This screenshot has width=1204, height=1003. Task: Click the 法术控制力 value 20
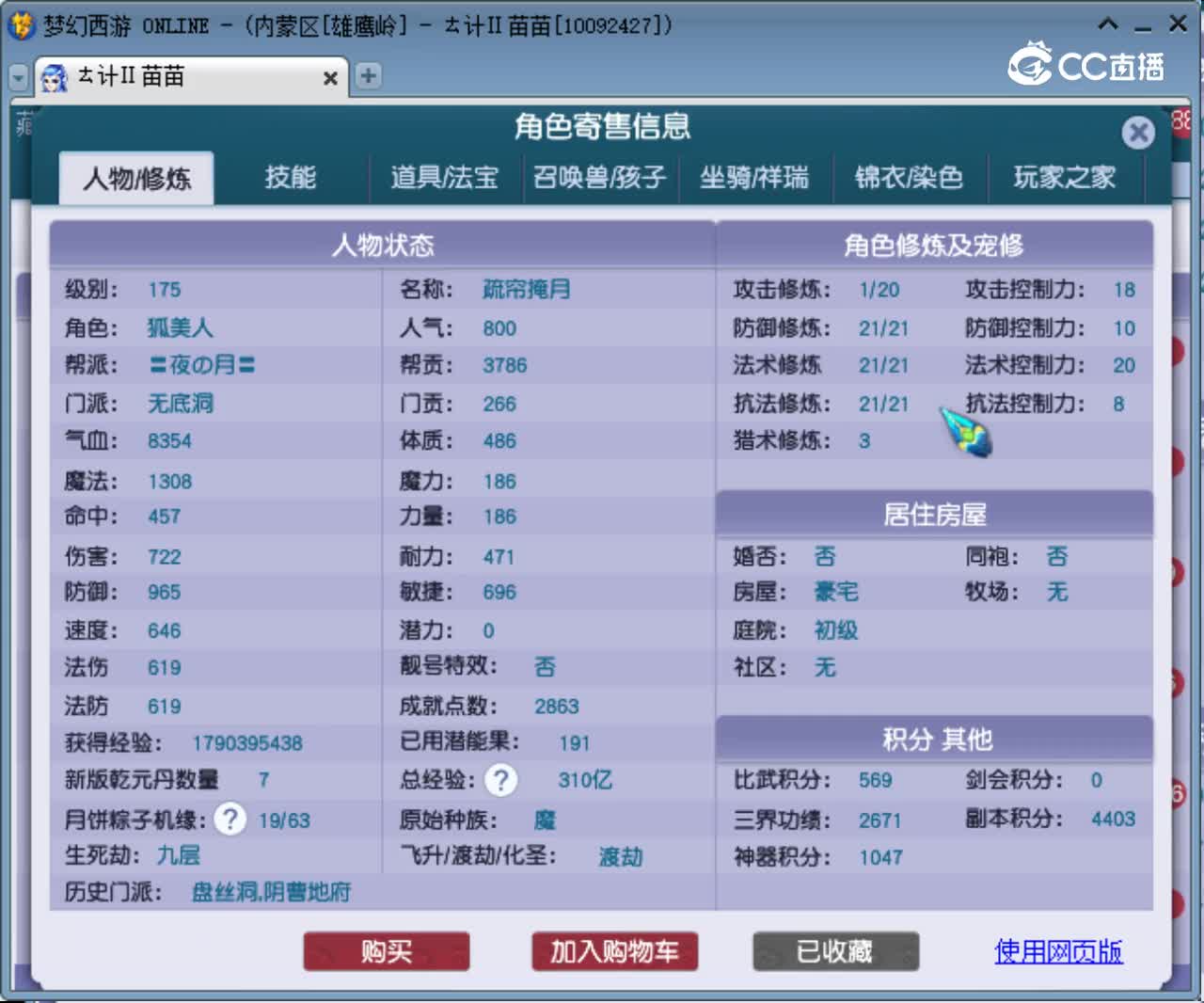pos(1124,365)
